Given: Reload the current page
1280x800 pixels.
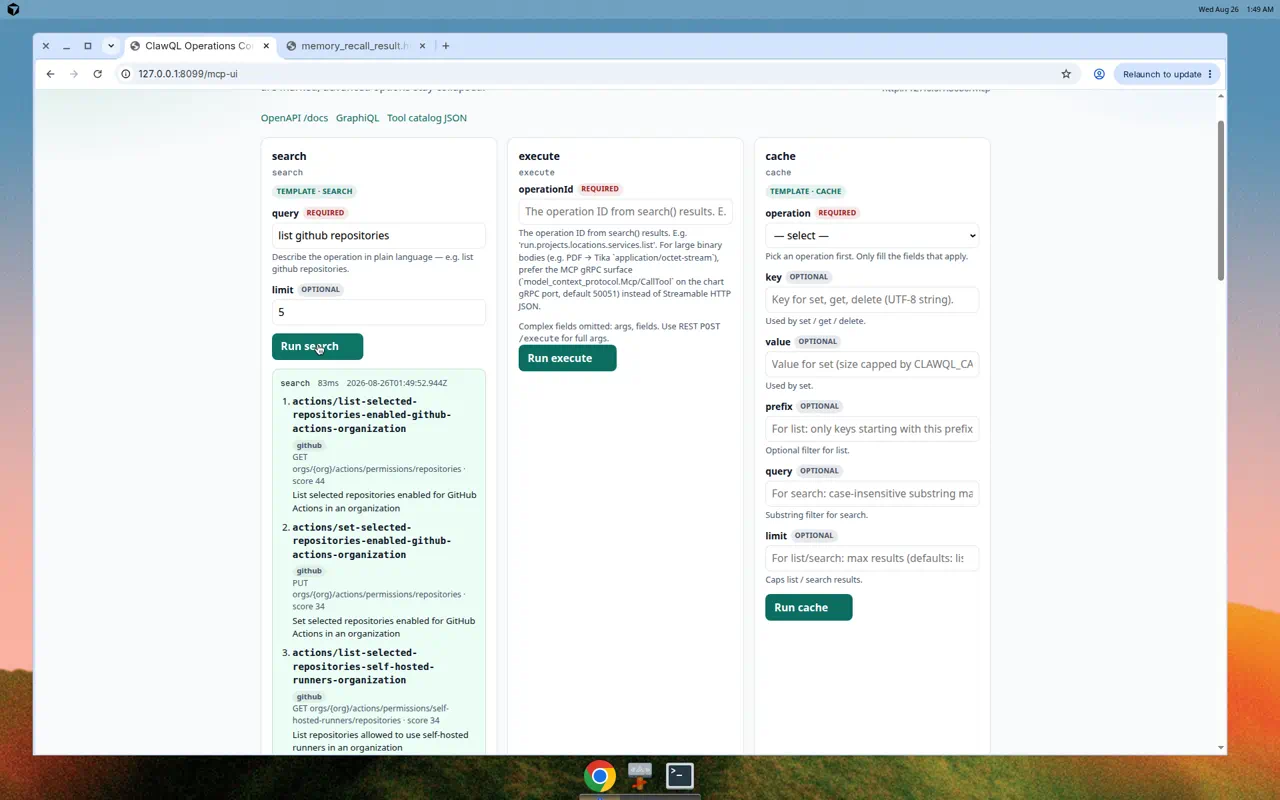Looking at the screenshot, I should click(97, 74).
